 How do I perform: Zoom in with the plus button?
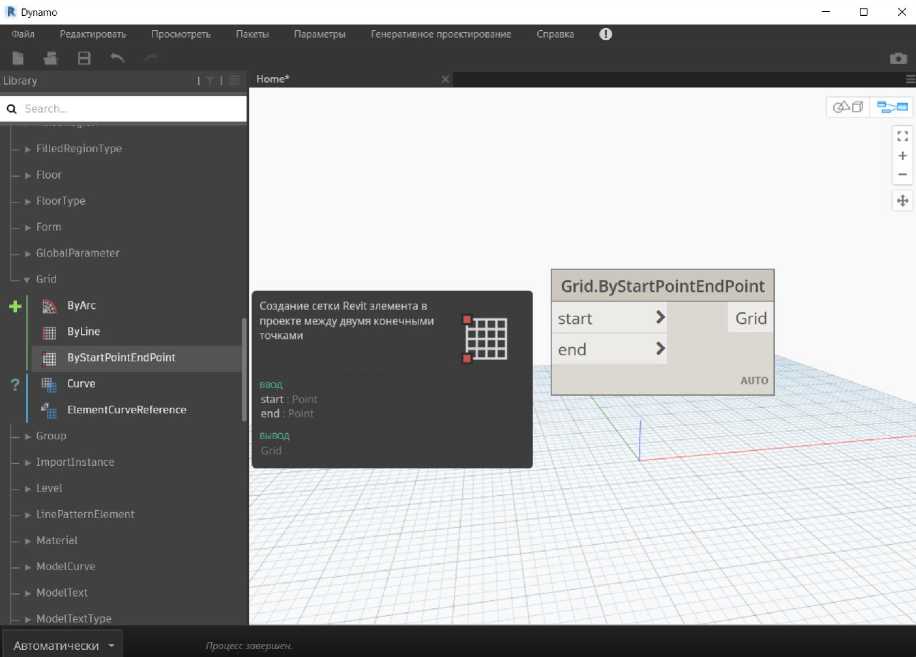(x=902, y=156)
